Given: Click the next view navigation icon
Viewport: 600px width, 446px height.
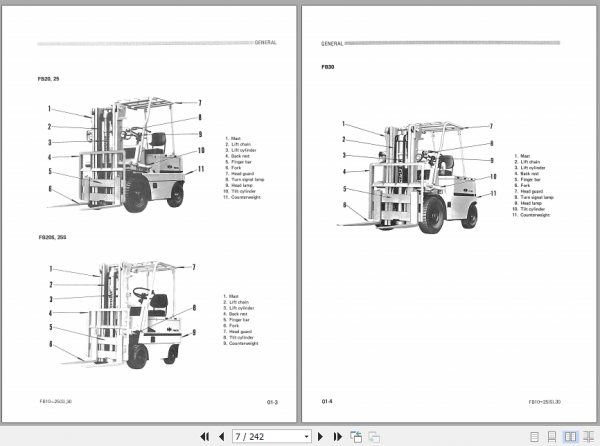Looking at the screenshot, I should pos(374,436).
